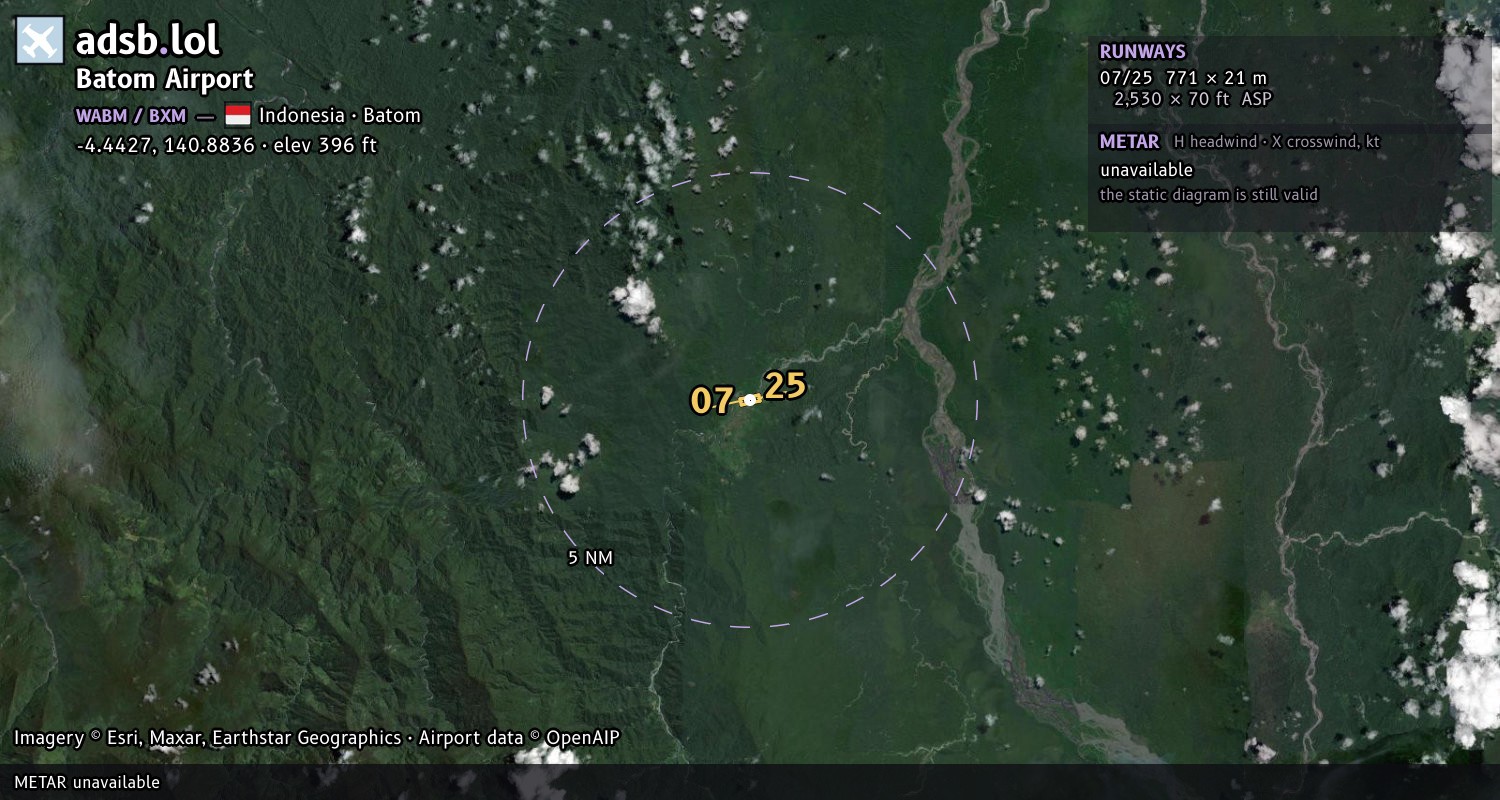Click the Batom Airport heading
1500x800 pixels.
[x=165, y=79]
